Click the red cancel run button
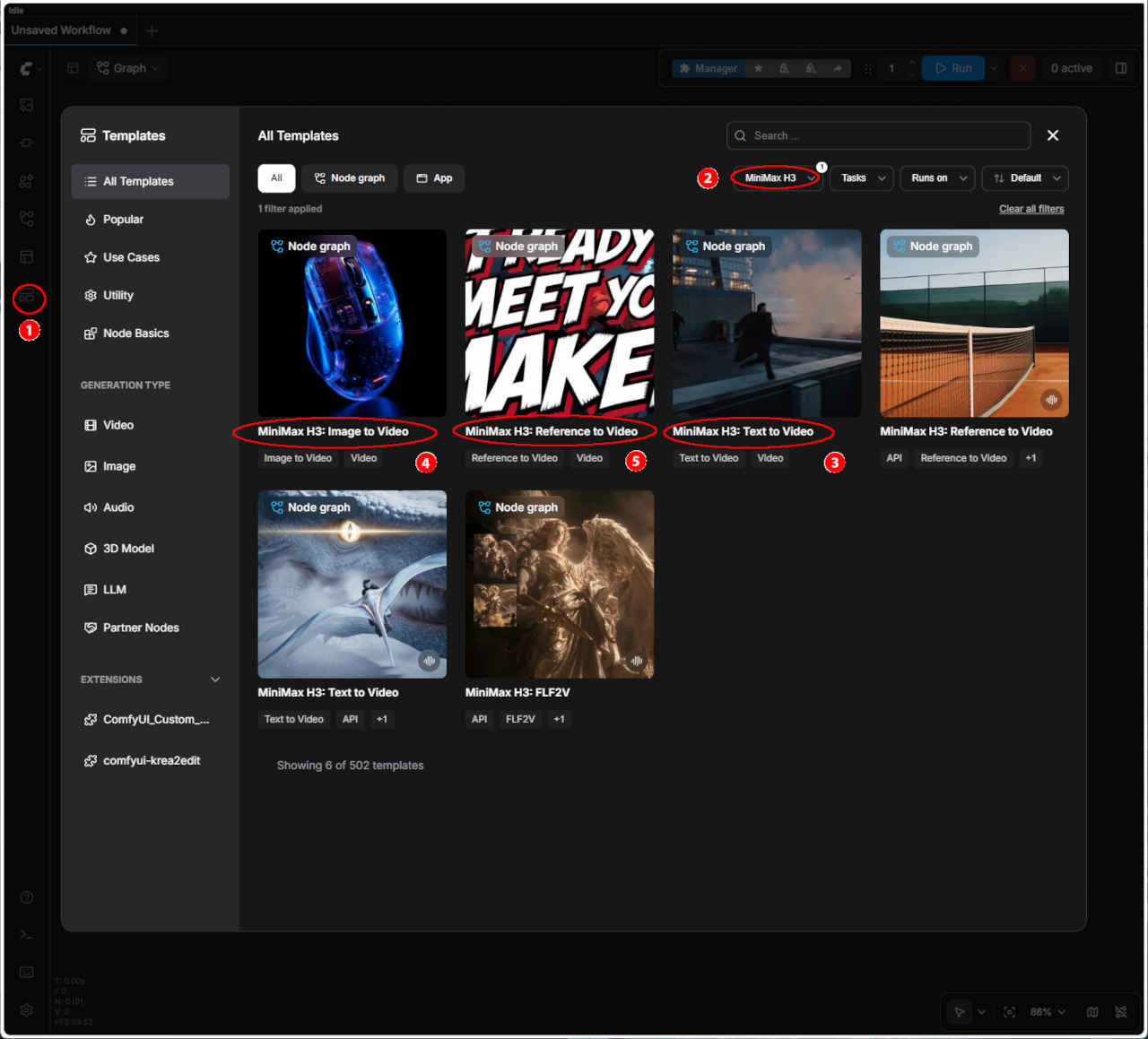Viewport: 1148px width, 1039px height. point(1022,68)
